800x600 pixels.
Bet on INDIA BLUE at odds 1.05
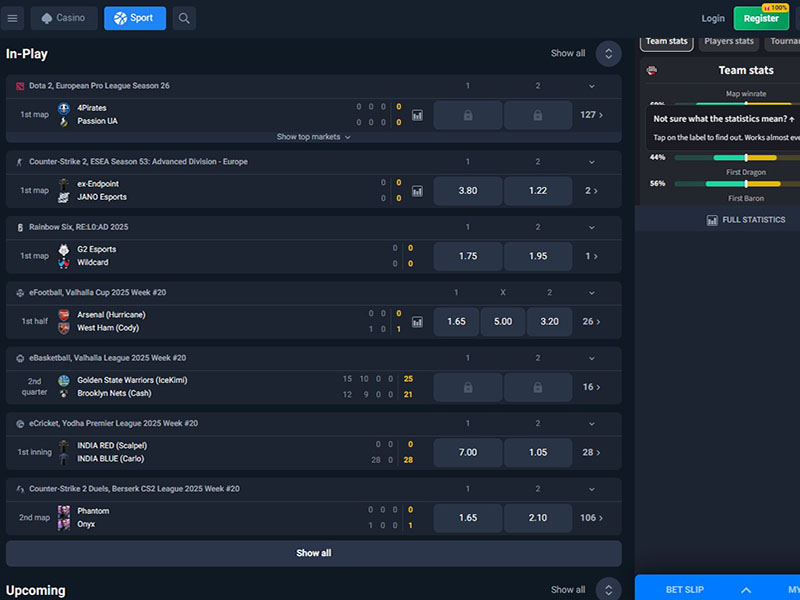[x=538, y=452]
